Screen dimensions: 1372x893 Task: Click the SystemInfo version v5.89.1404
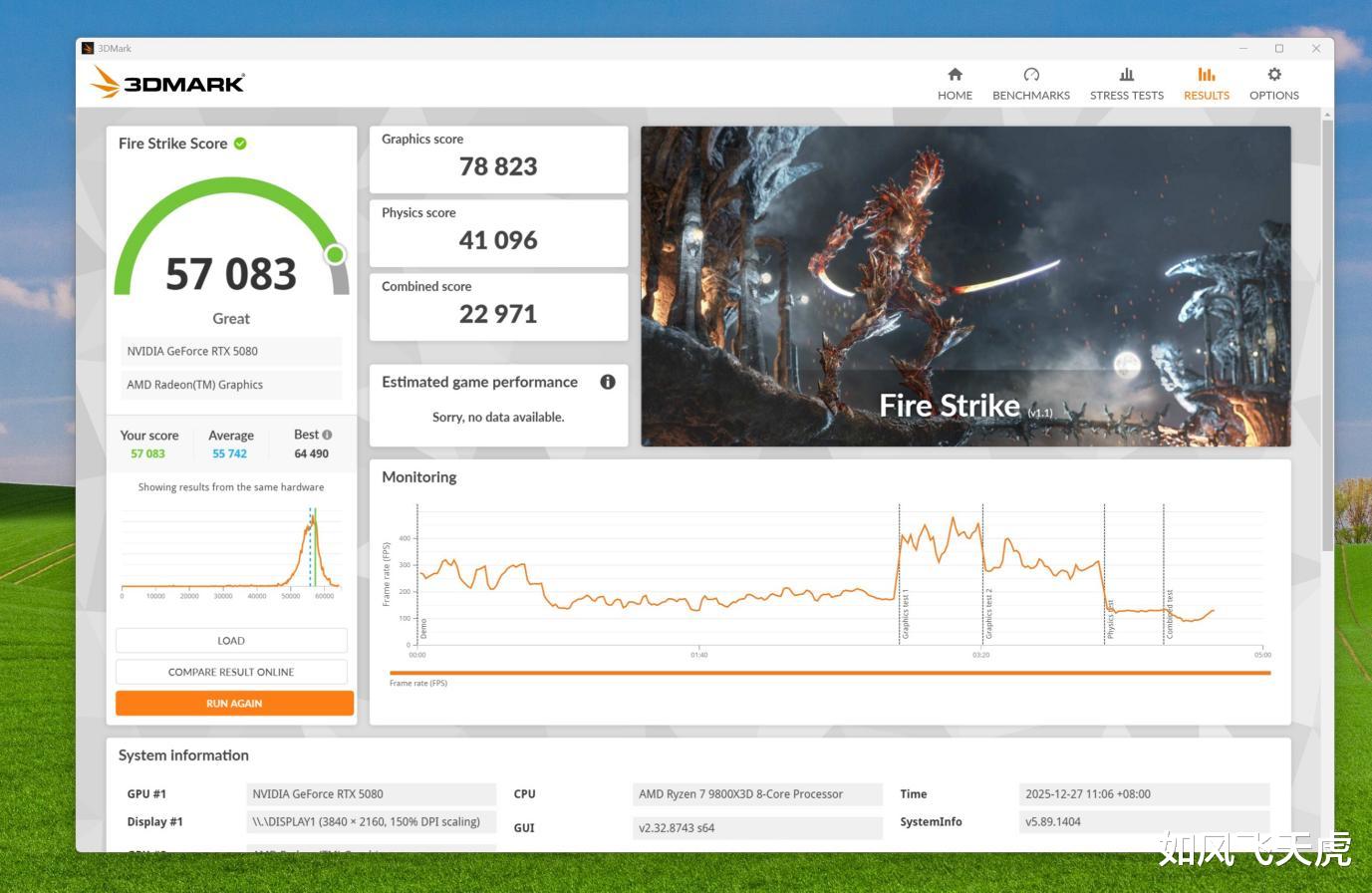click(x=1145, y=822)
